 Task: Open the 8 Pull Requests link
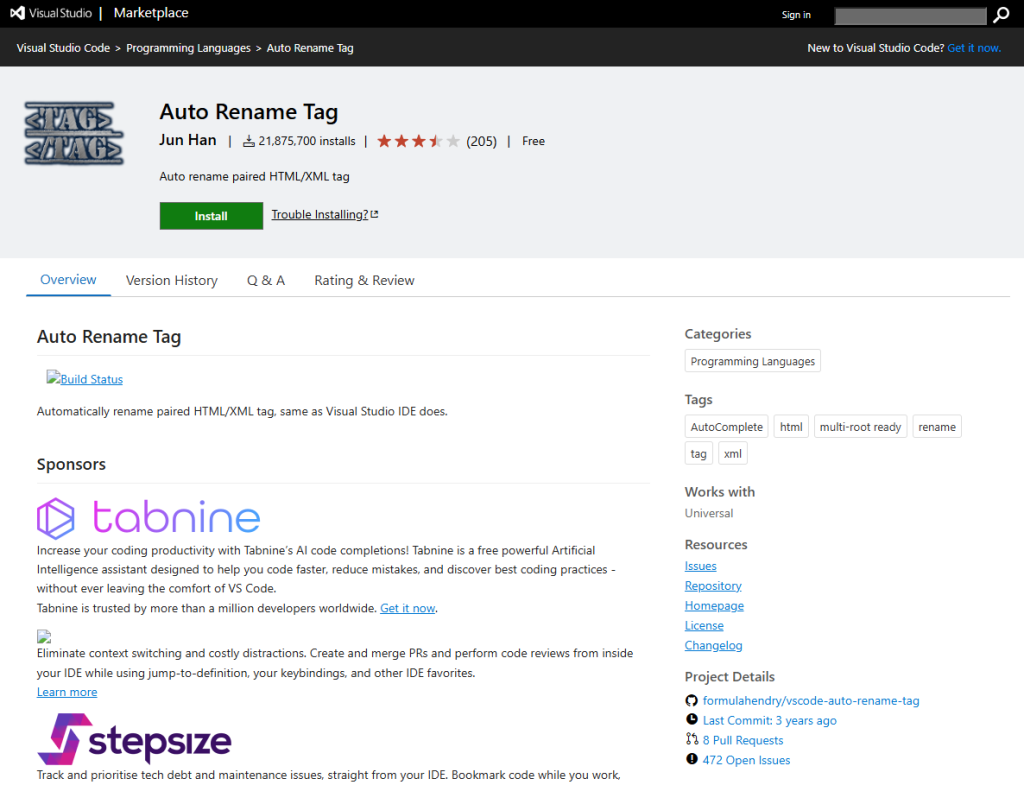pyautogui.click(x=743, y=740)
